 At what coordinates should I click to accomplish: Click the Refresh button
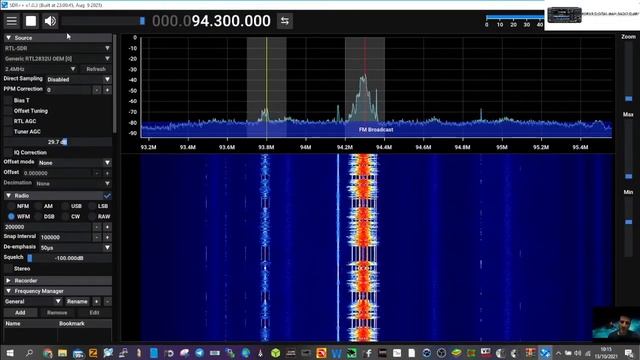pyautogui.click(x=96, y=69)
